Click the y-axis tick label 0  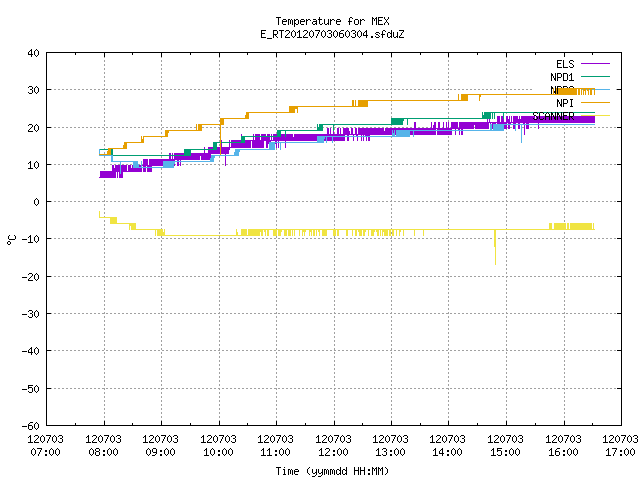click(37, 202)
